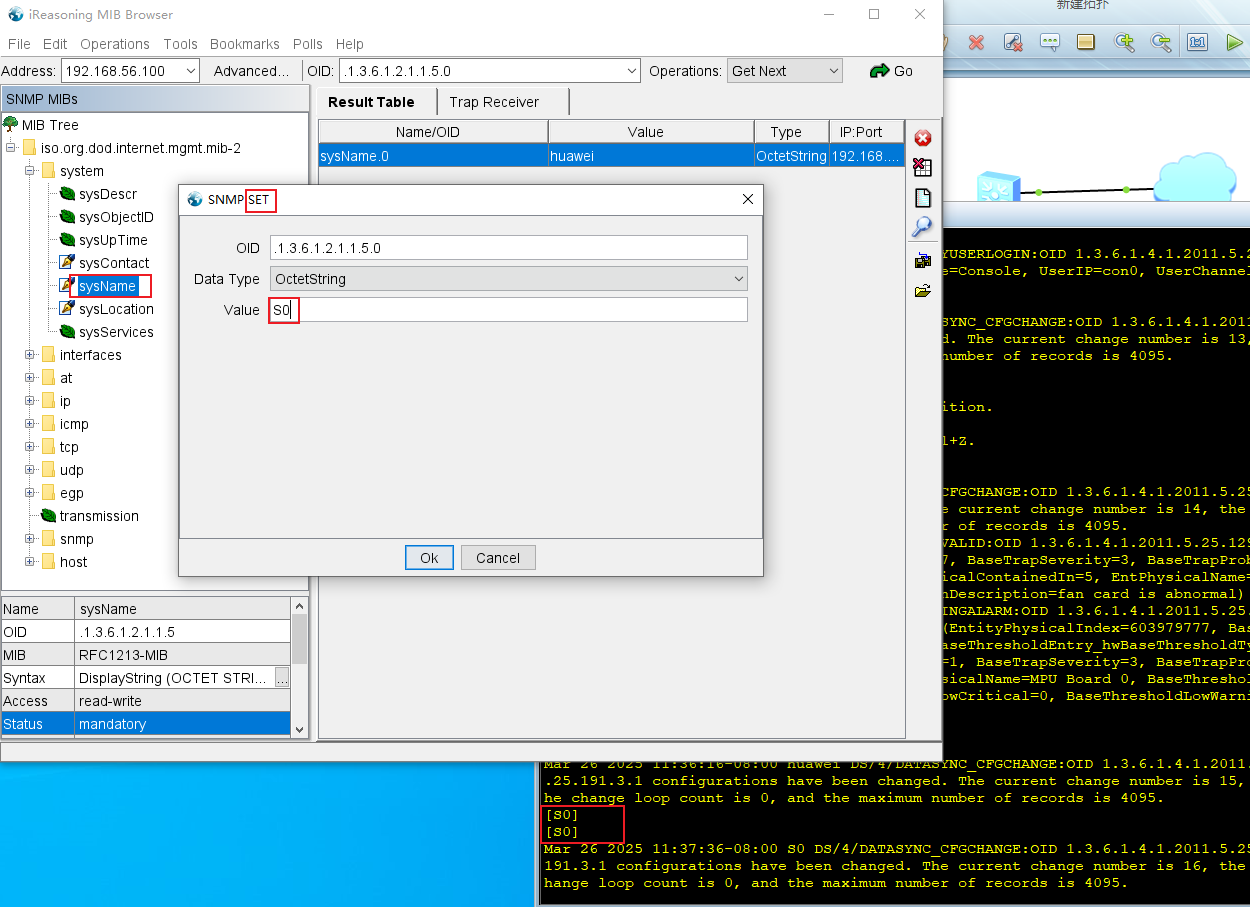Select the sysLocation node in the MIB Tree
This screenshot has width=1250, height=907.
(117, 309)
